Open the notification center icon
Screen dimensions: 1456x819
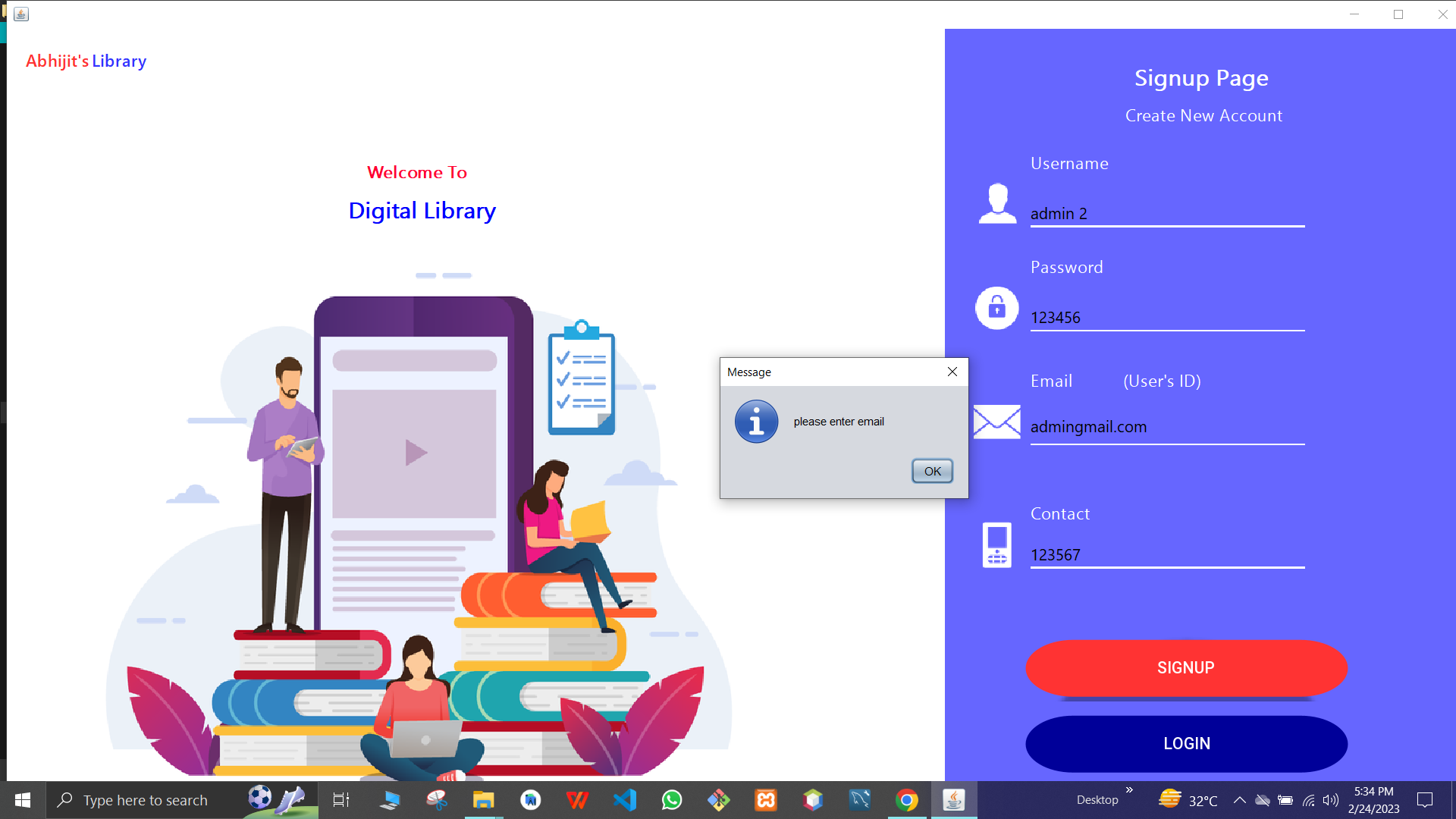click(x=1425, y=800)
